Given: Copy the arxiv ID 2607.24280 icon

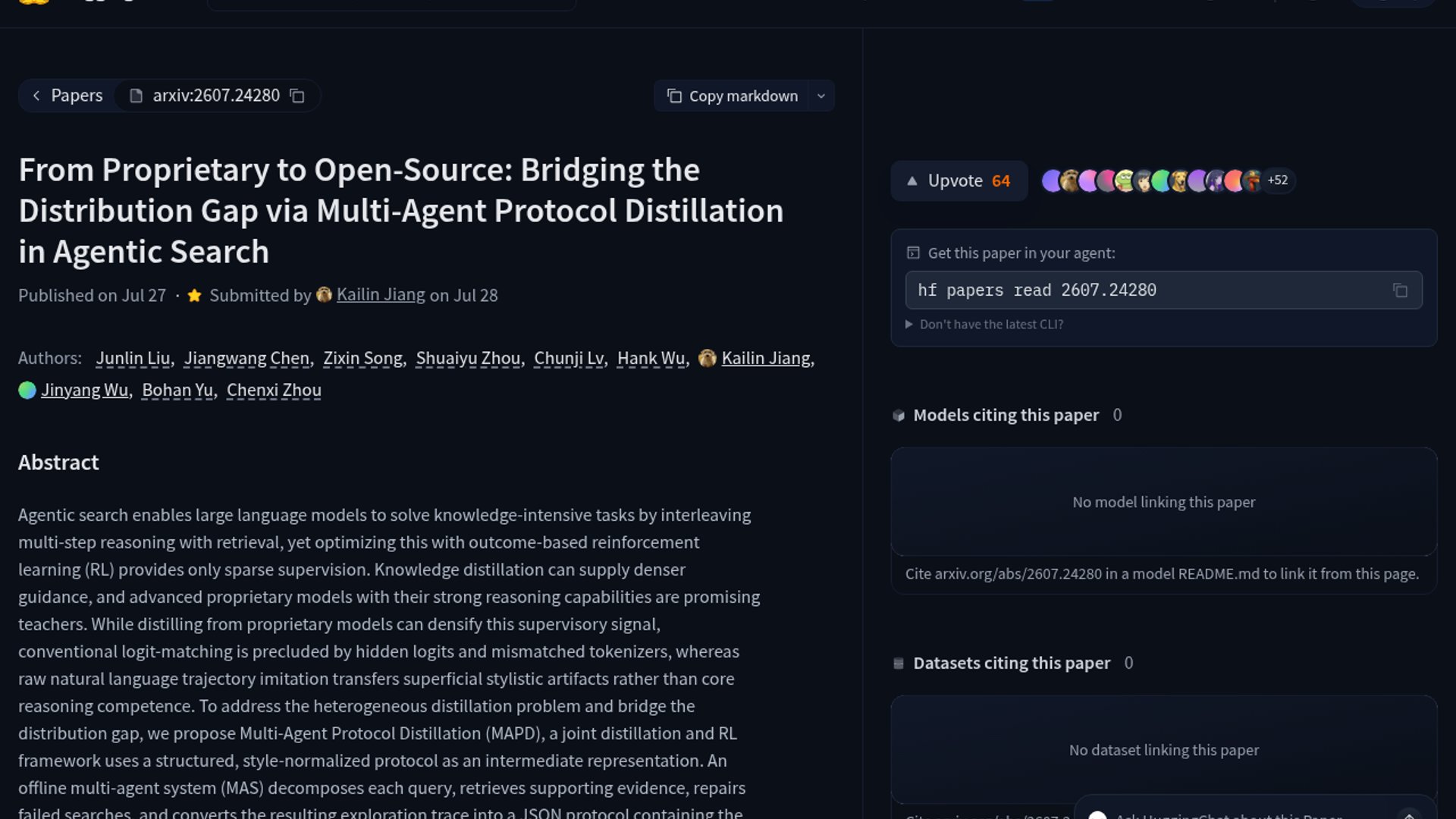Looking at the screenshot, I should [297, 96].
